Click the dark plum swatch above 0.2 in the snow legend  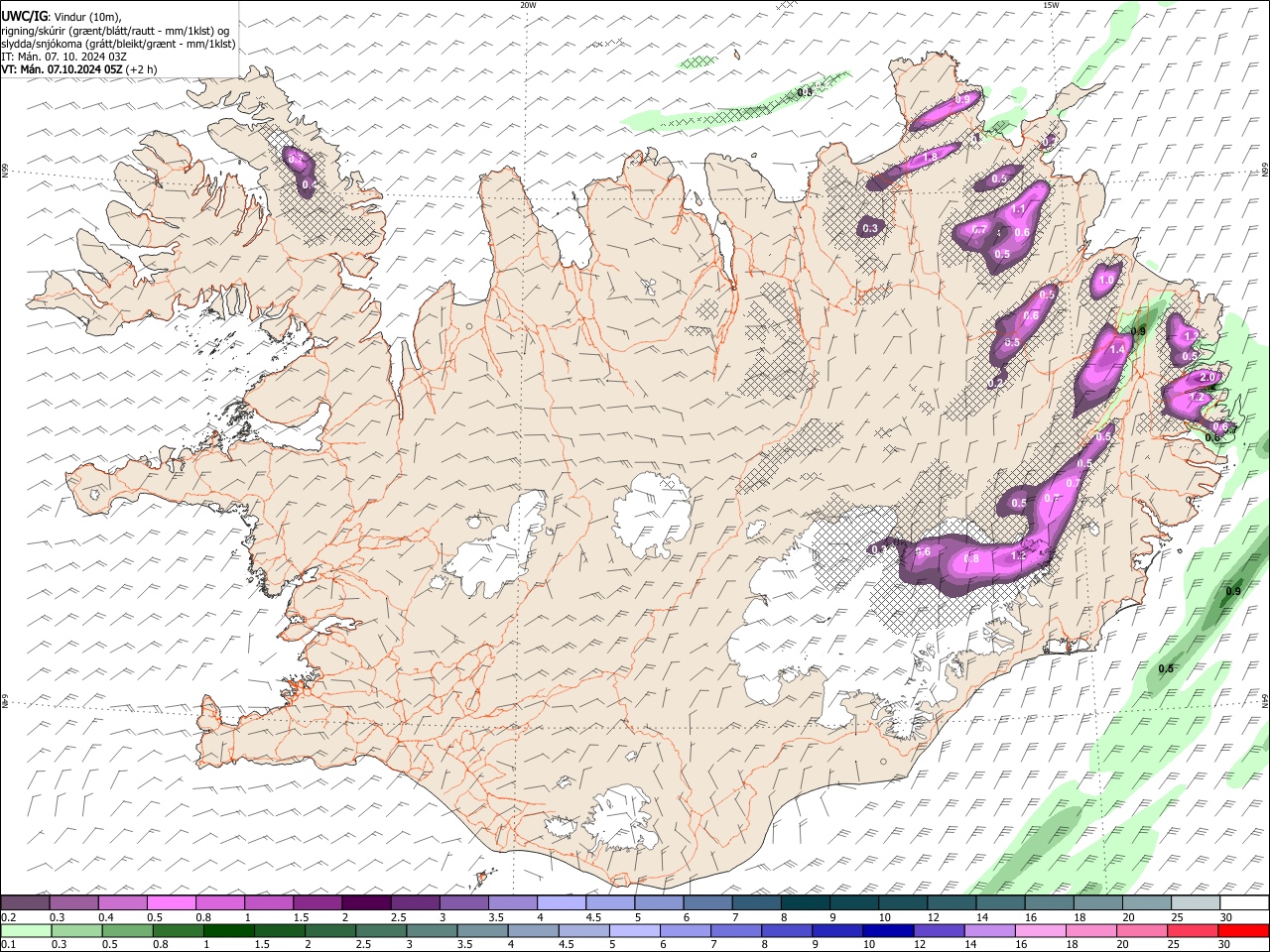(25, 903)
